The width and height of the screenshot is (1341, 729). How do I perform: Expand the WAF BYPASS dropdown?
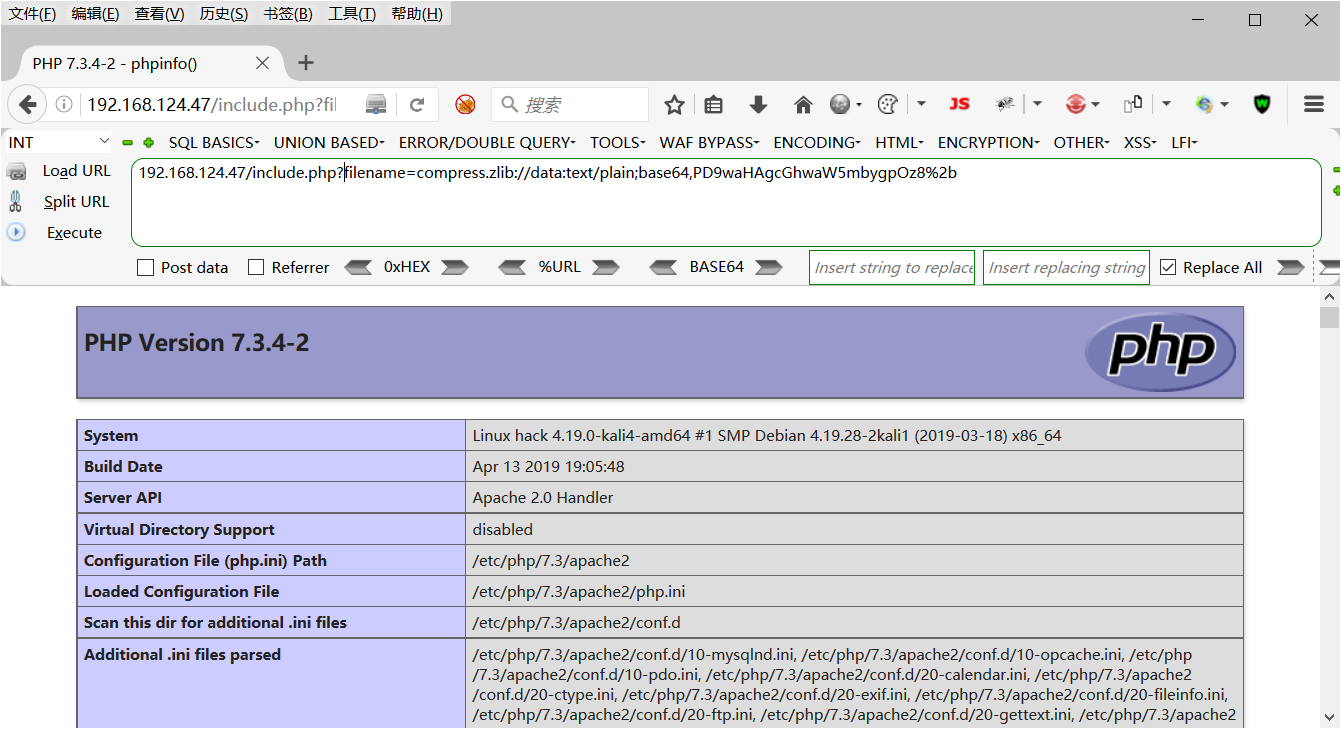click(710, 143)
